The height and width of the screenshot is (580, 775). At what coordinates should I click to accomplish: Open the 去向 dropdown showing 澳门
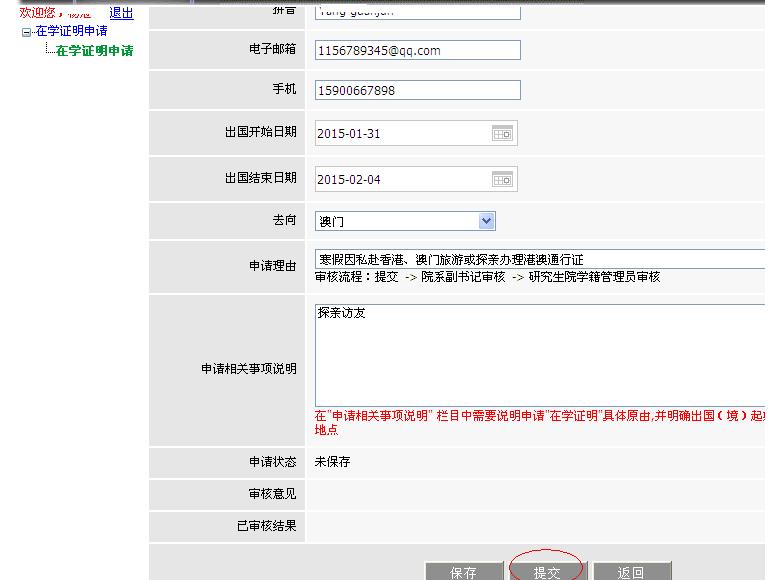tap(486, 221)
